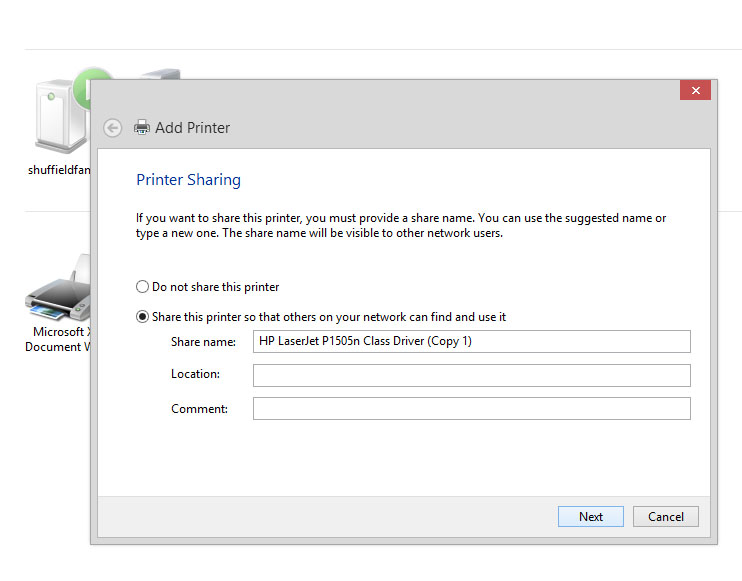Viewport: 742px width, 581px height.
Task: Click the Microsoft XPS Document Writer label
Action: tap(58, 339)
